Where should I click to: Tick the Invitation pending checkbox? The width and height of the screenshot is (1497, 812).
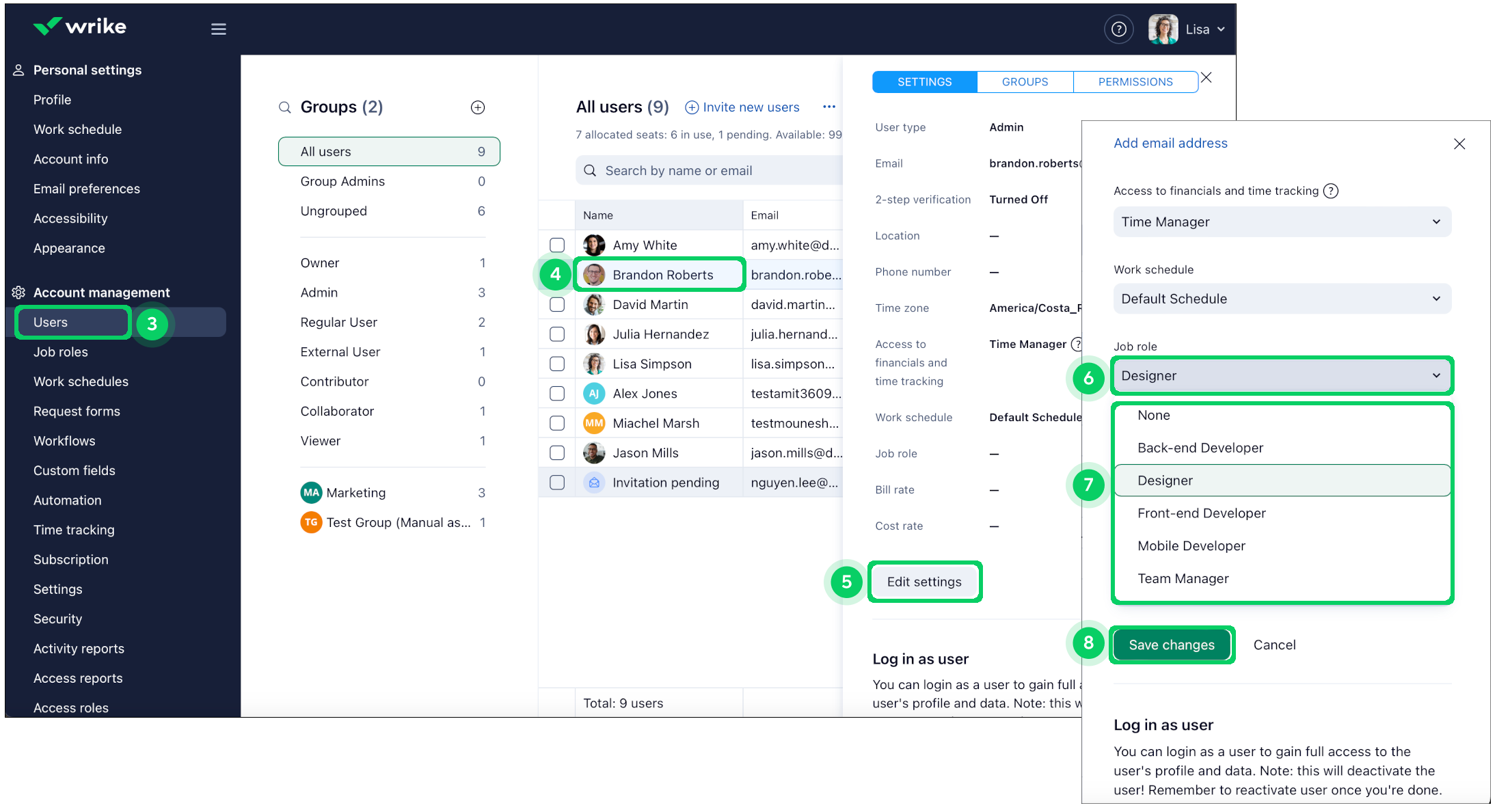557,483
